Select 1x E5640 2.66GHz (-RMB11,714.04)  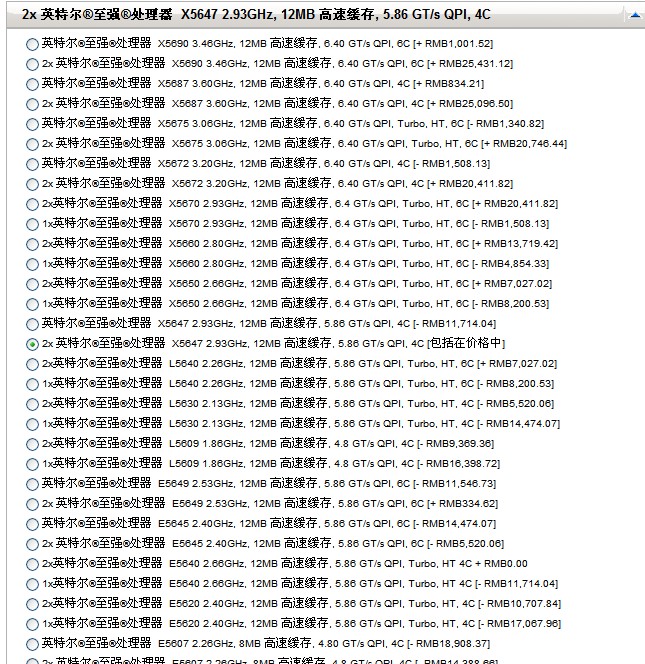tap(32, 584)
